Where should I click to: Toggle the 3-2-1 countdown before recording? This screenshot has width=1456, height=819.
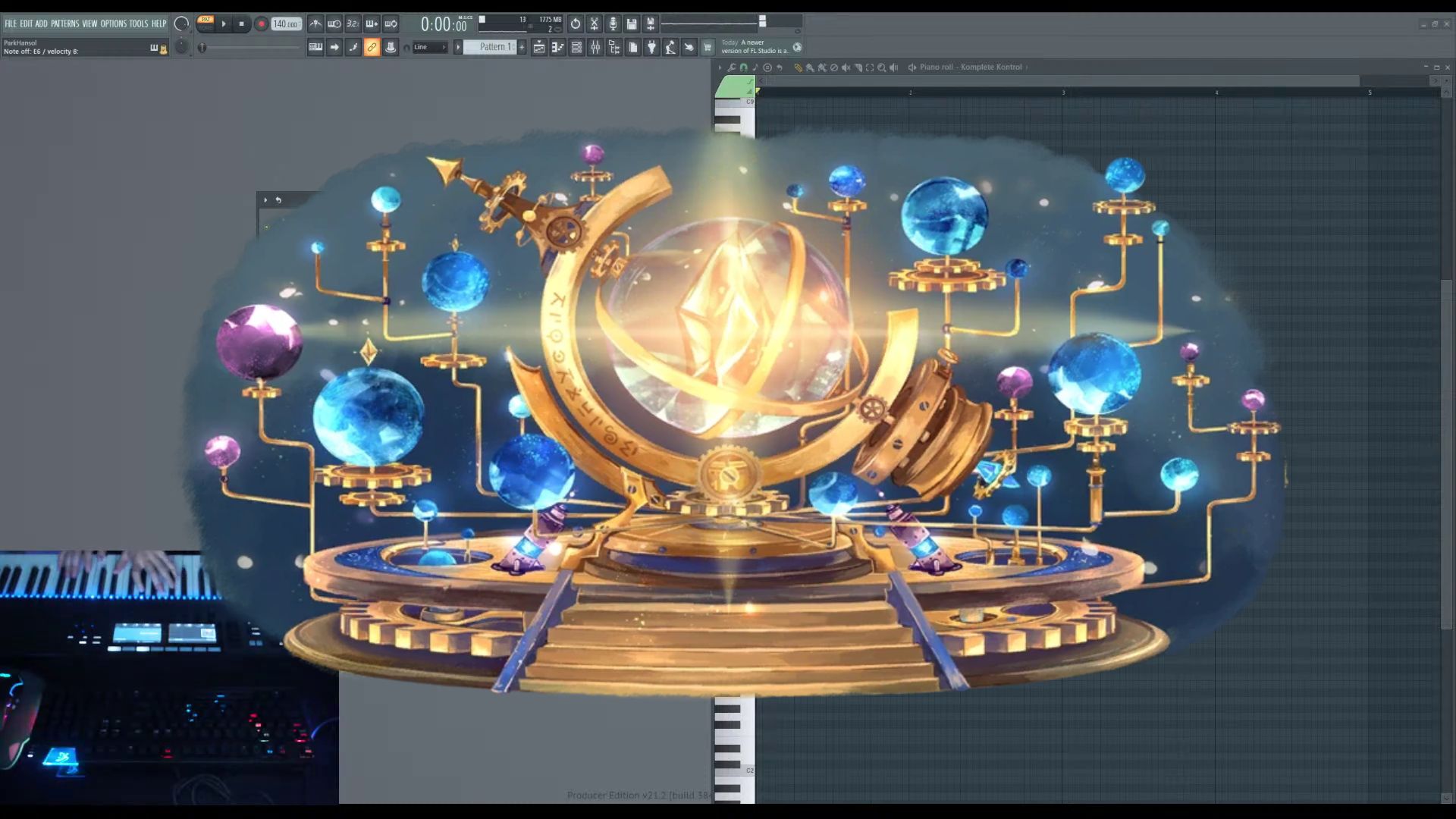click(x=353, y=24)
